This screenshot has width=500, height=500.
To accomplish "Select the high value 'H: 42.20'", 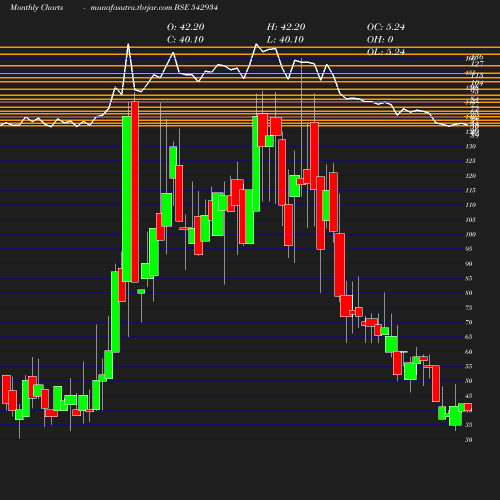I will (286, 27).
